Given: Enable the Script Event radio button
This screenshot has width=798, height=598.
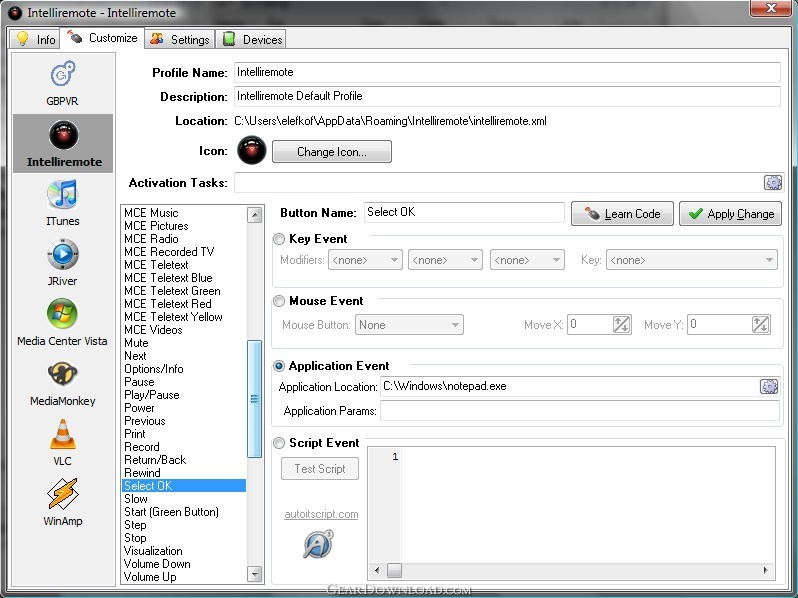Looking at the screenshot, I should [x=279, y=443].
